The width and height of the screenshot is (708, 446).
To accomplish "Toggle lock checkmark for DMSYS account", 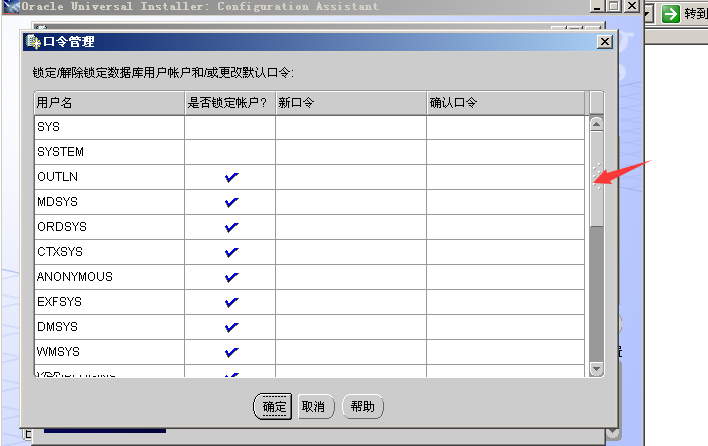I will [230, 327].
